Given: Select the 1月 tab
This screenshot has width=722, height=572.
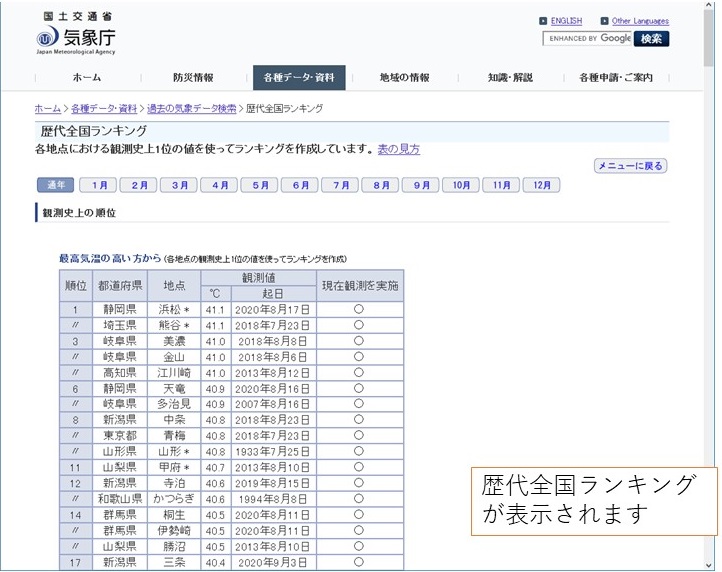Looking at the screenshot, I should [x=98, y=185].
